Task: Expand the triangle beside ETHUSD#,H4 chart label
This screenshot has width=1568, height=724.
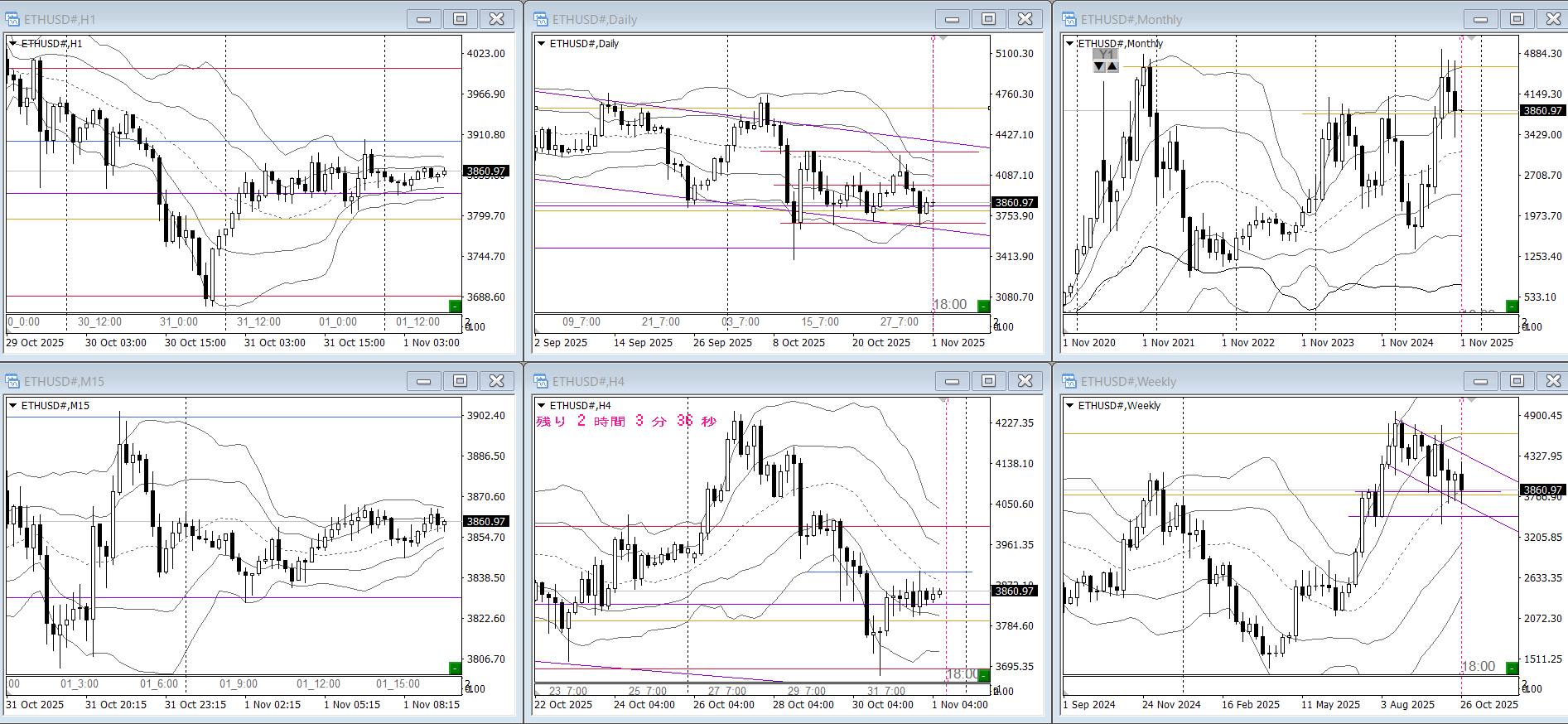Action: pos(542,405)
